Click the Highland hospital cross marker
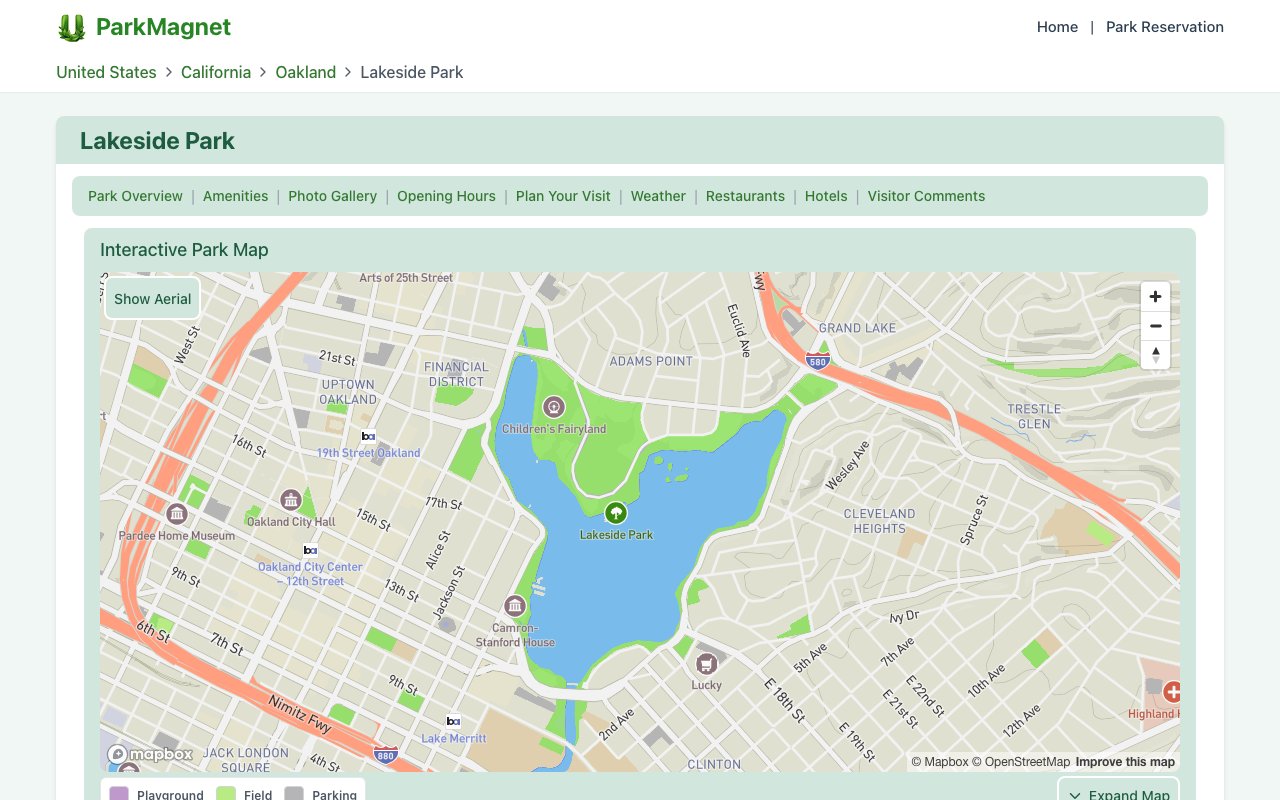This screenshot has height=800, width=1280. point(1172,692)
